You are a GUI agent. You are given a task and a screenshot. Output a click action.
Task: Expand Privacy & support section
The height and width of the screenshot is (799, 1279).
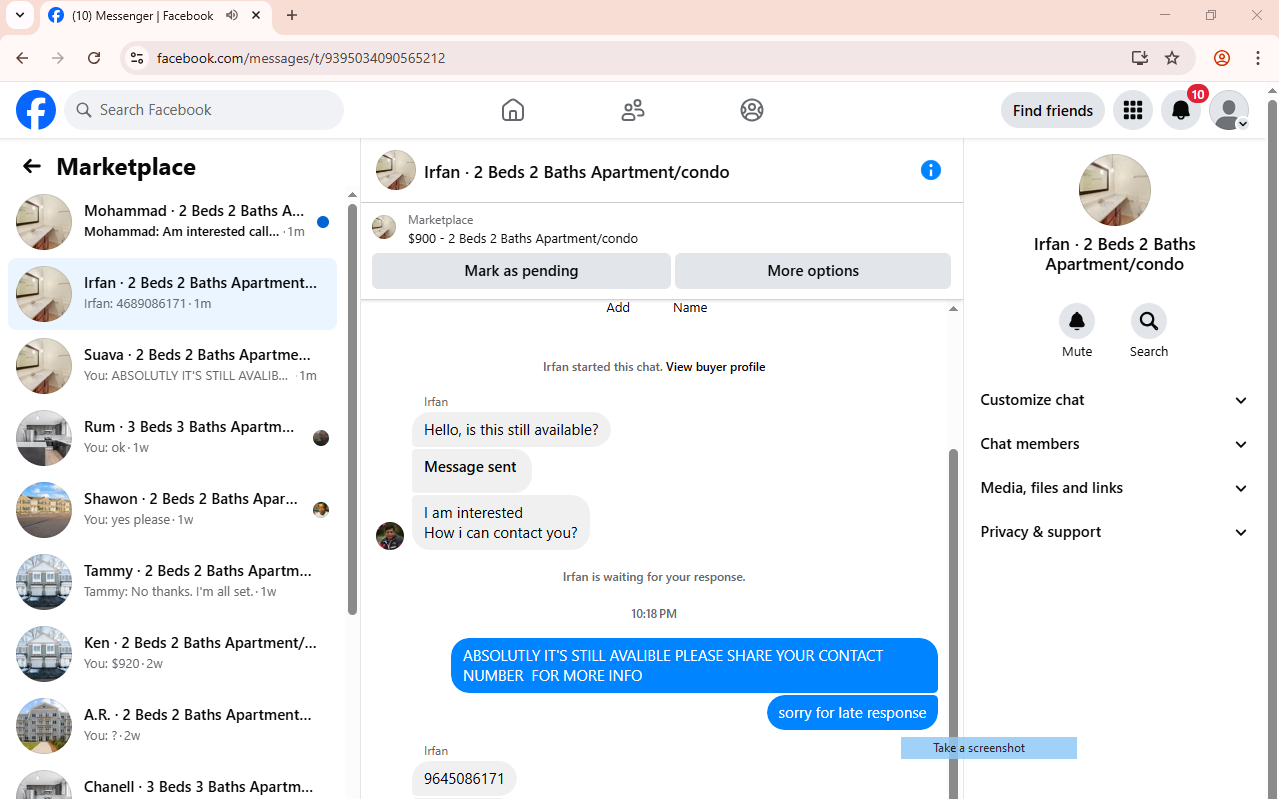click(1114, 532)
